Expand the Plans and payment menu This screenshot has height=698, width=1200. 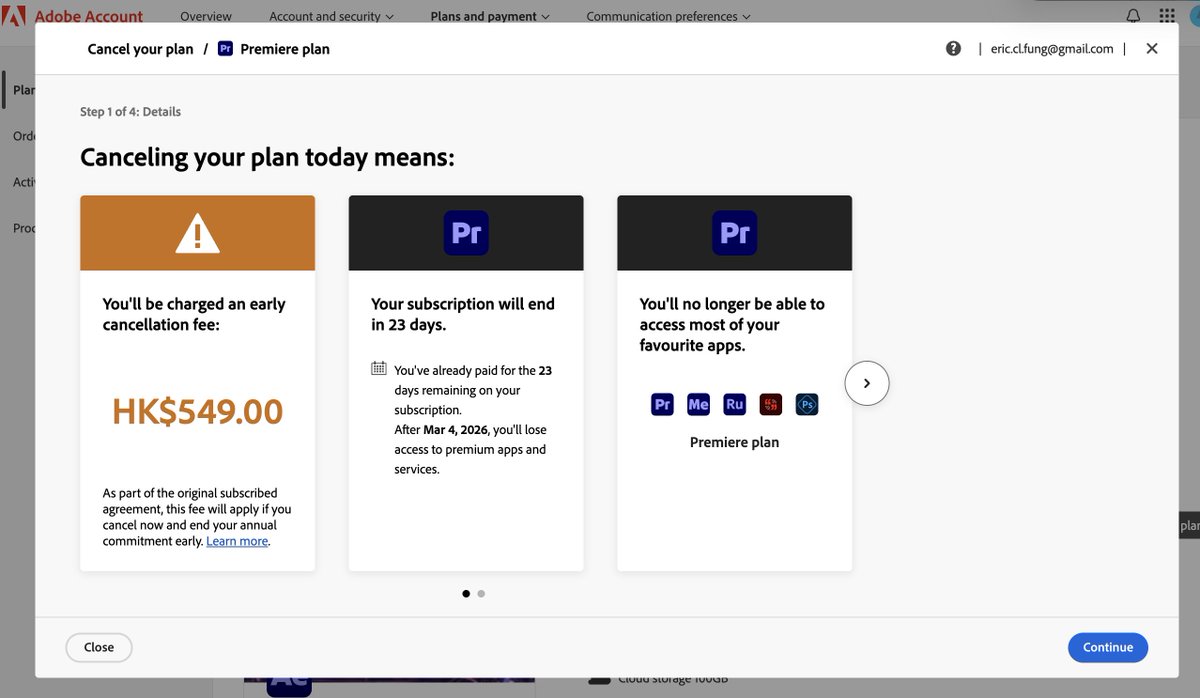point(490,16)
